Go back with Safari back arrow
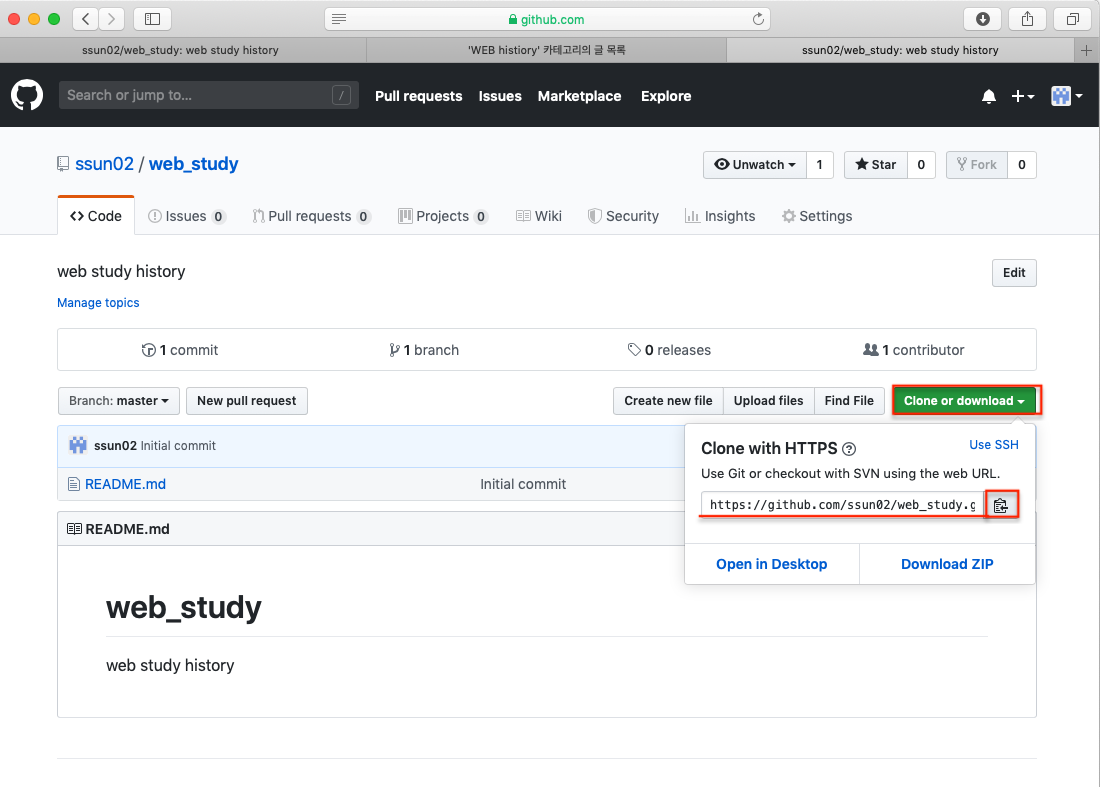 pyautogui.click(x=86, y=19)
